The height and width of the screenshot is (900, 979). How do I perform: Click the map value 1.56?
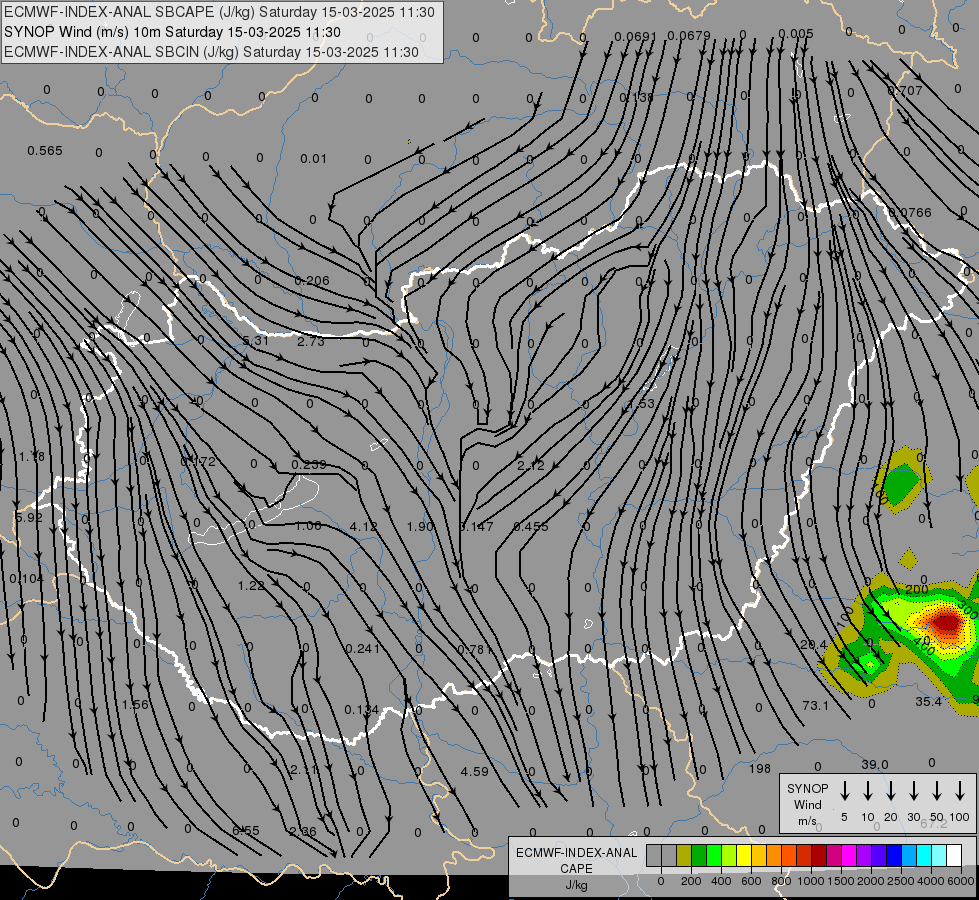[135, 705]
